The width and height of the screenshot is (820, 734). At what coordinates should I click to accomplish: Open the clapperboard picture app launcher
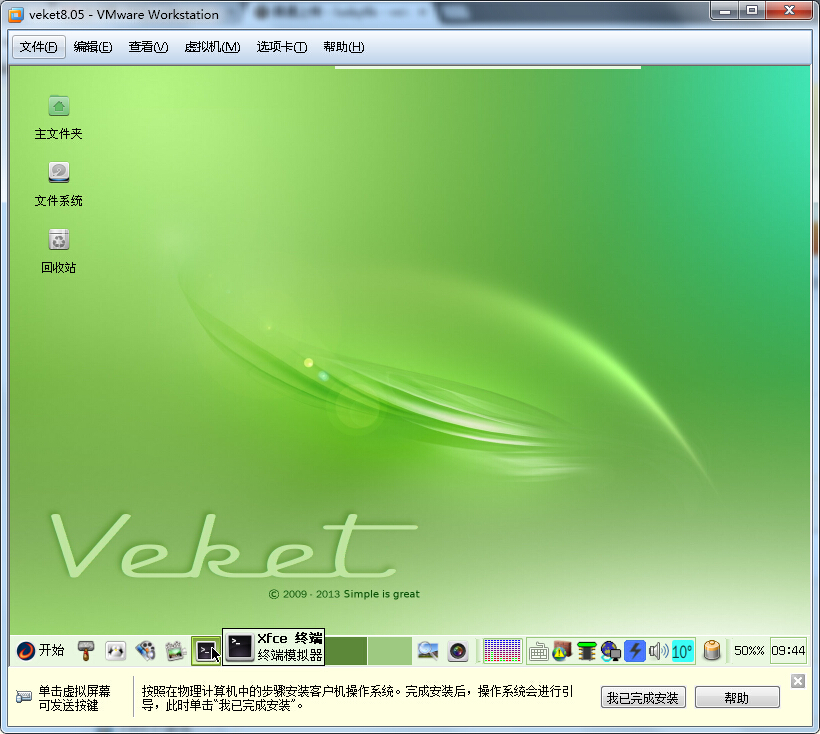(176, 651)
